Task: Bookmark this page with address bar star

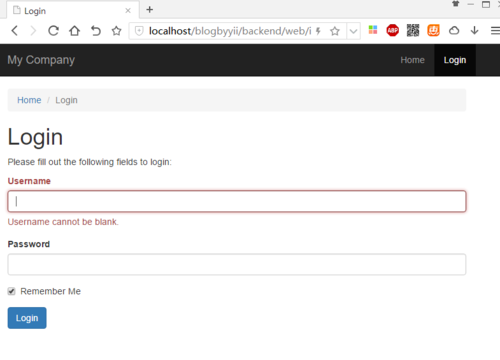Action: click(x=335, y=31)
